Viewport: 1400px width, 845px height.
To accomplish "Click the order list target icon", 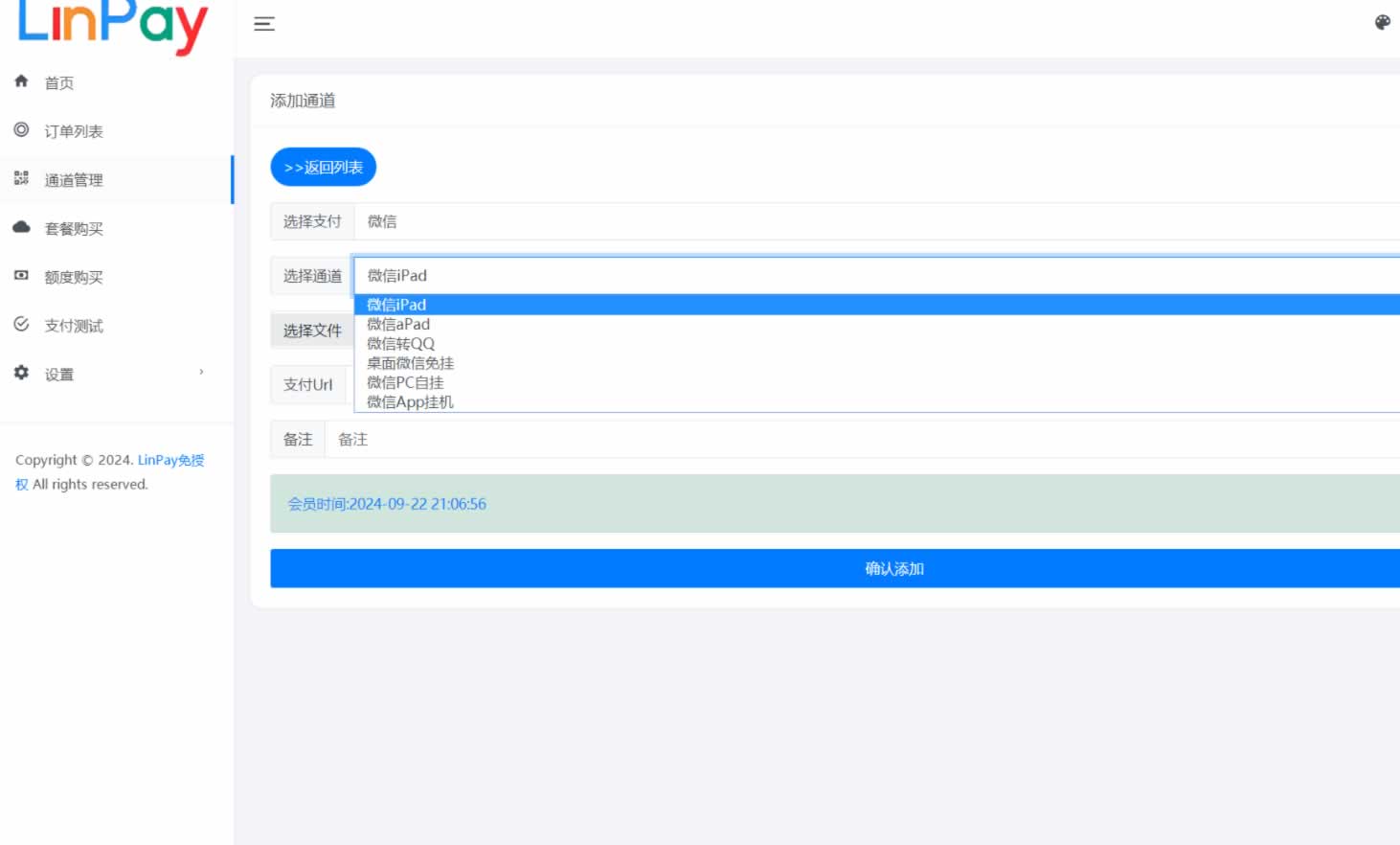I will (21, 129).
